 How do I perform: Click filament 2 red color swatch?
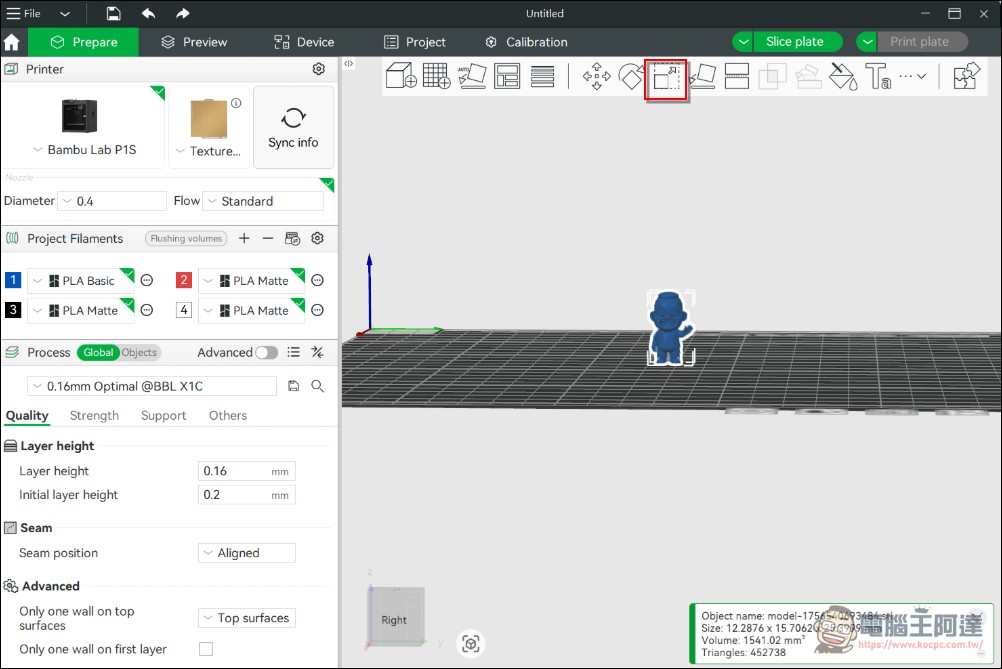(x=183, y=281)
